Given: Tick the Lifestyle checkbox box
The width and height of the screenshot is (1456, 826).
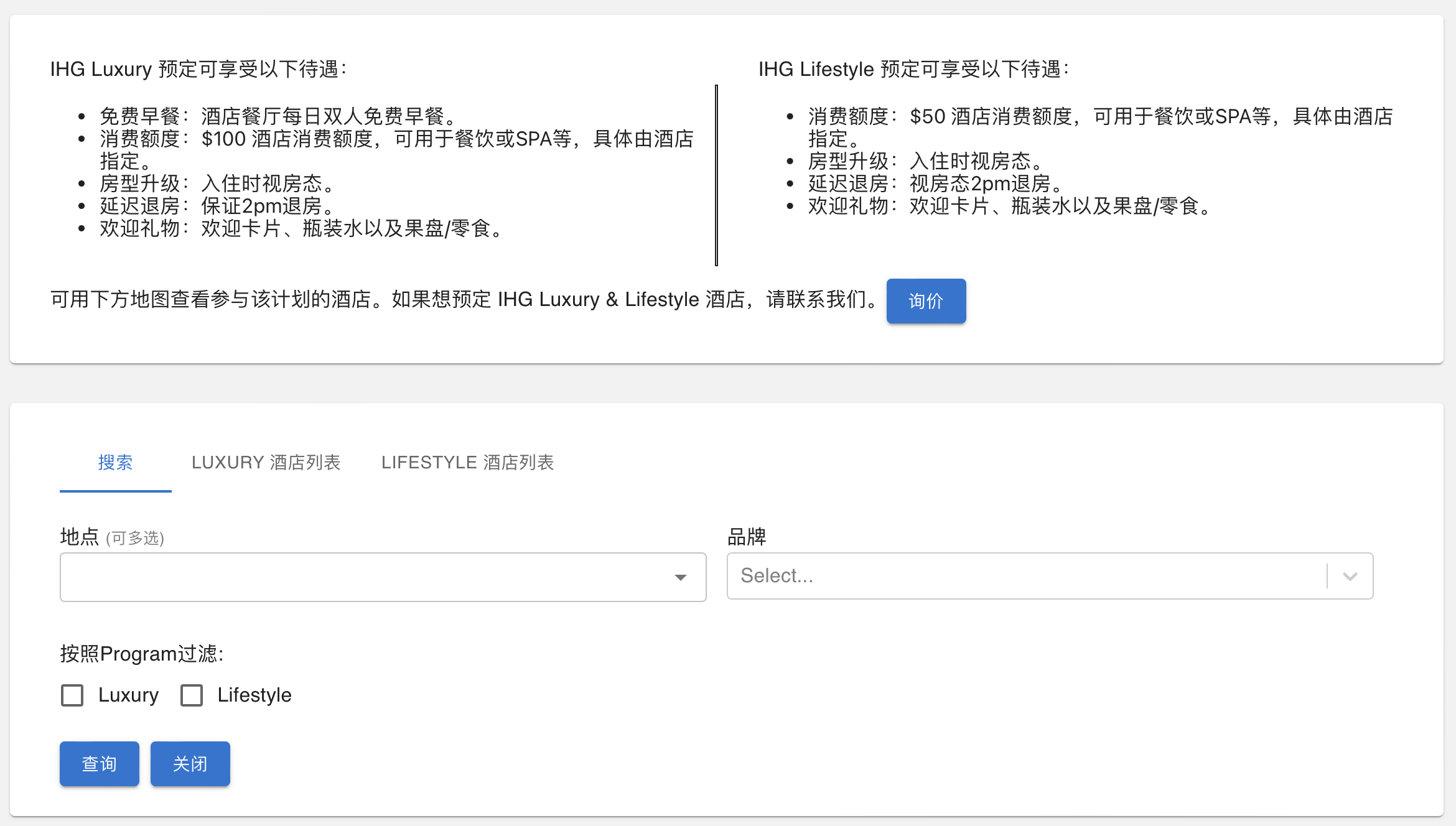Looking at the screenshot, I should click(x=192, y=695).
